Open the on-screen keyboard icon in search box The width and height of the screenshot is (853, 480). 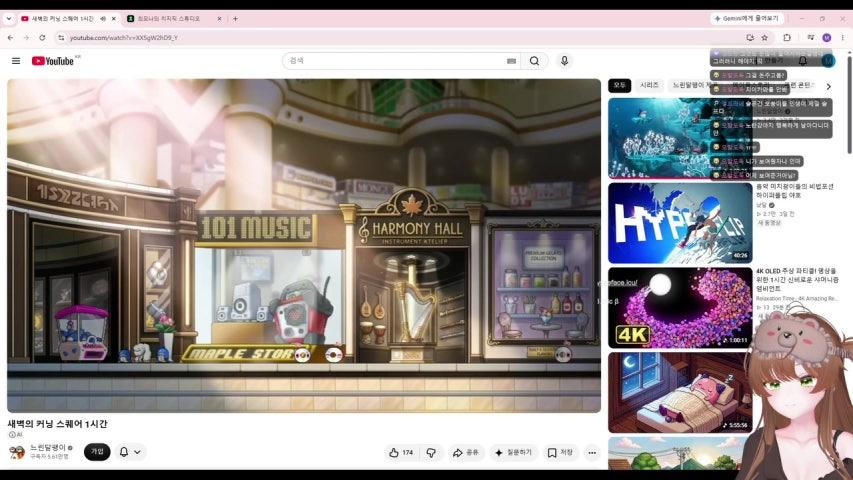click(511, 61)
